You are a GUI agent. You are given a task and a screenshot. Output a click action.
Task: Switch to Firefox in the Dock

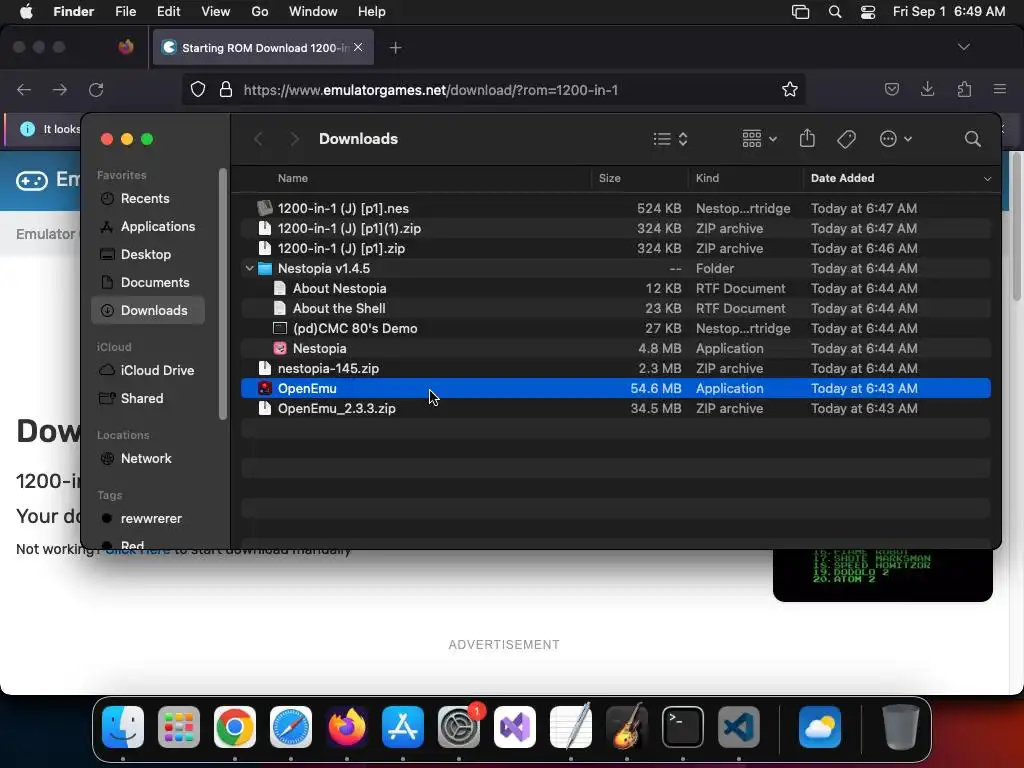tap(347, 727)
